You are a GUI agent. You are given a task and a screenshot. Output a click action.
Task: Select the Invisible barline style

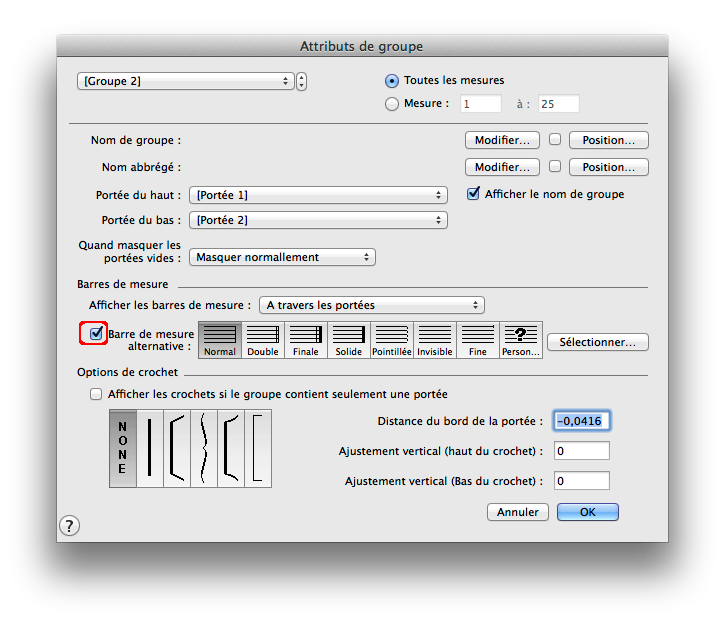pos(435,339)
